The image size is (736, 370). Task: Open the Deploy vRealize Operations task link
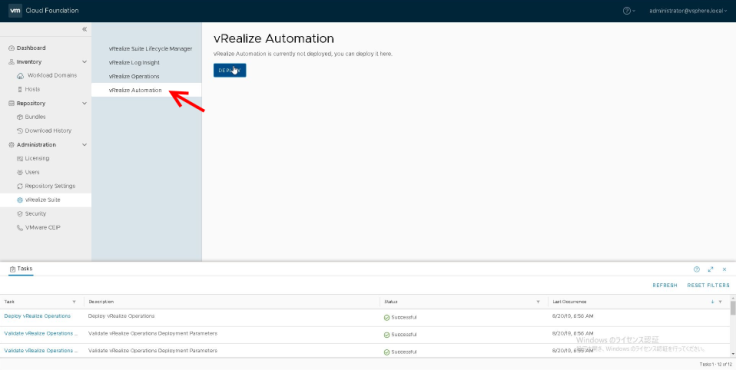[38, 316]
